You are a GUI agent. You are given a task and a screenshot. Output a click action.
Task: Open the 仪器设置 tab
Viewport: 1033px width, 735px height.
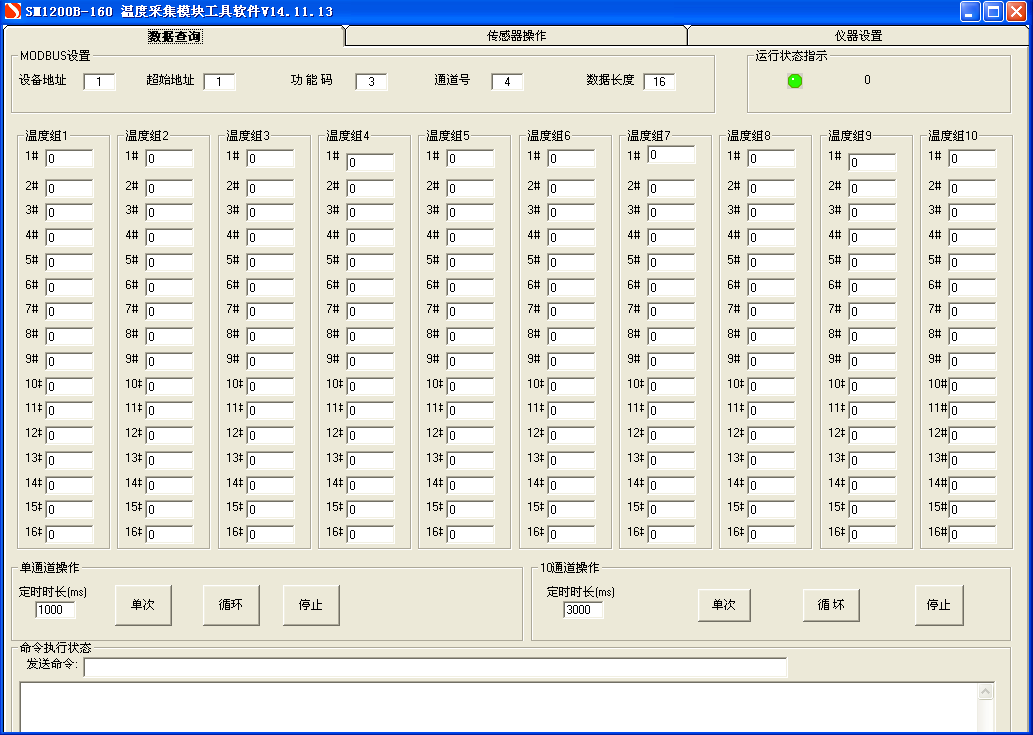[x=858, y=36]
